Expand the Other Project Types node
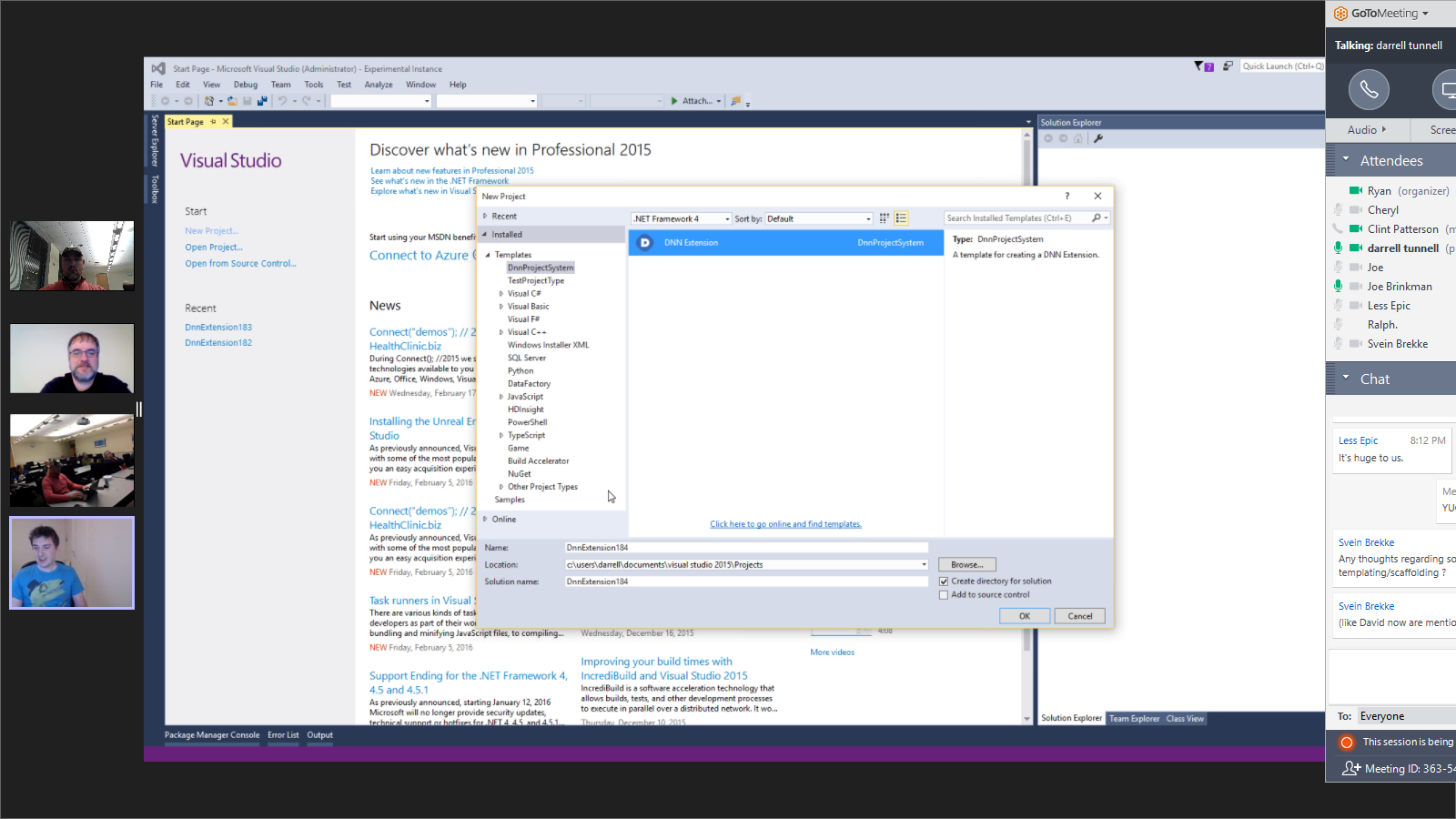The image size is (1456, 819). click(501, 487)
